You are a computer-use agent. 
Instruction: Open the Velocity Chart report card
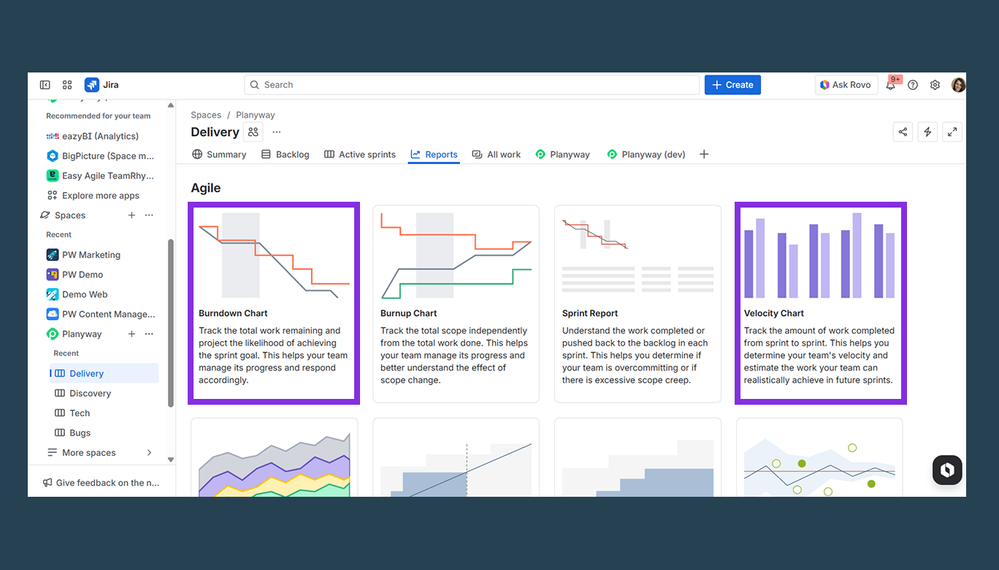(x=821, y=303)
